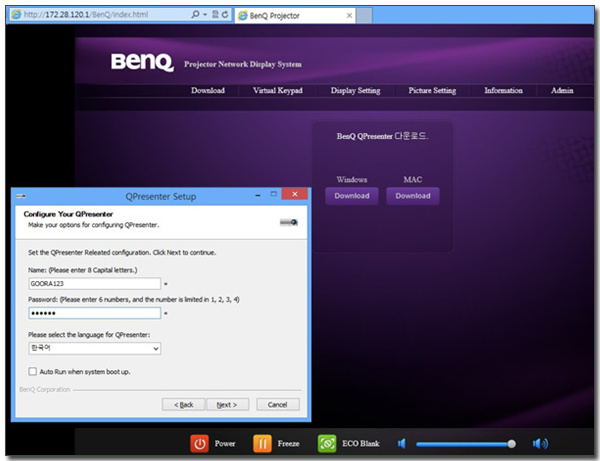Image resolution: width=600 pixels, height=461 pixels.
Task: Open the QPresenter language dropdown
Action: (x=95, y=349)
